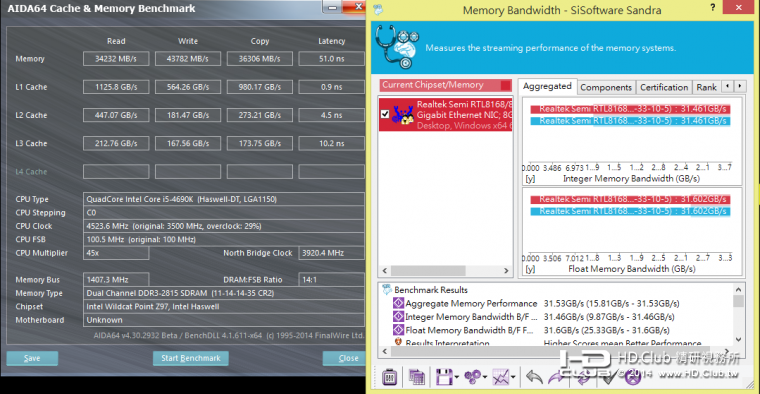Click the Sandra window title bar icon

(x=378, y=10)
